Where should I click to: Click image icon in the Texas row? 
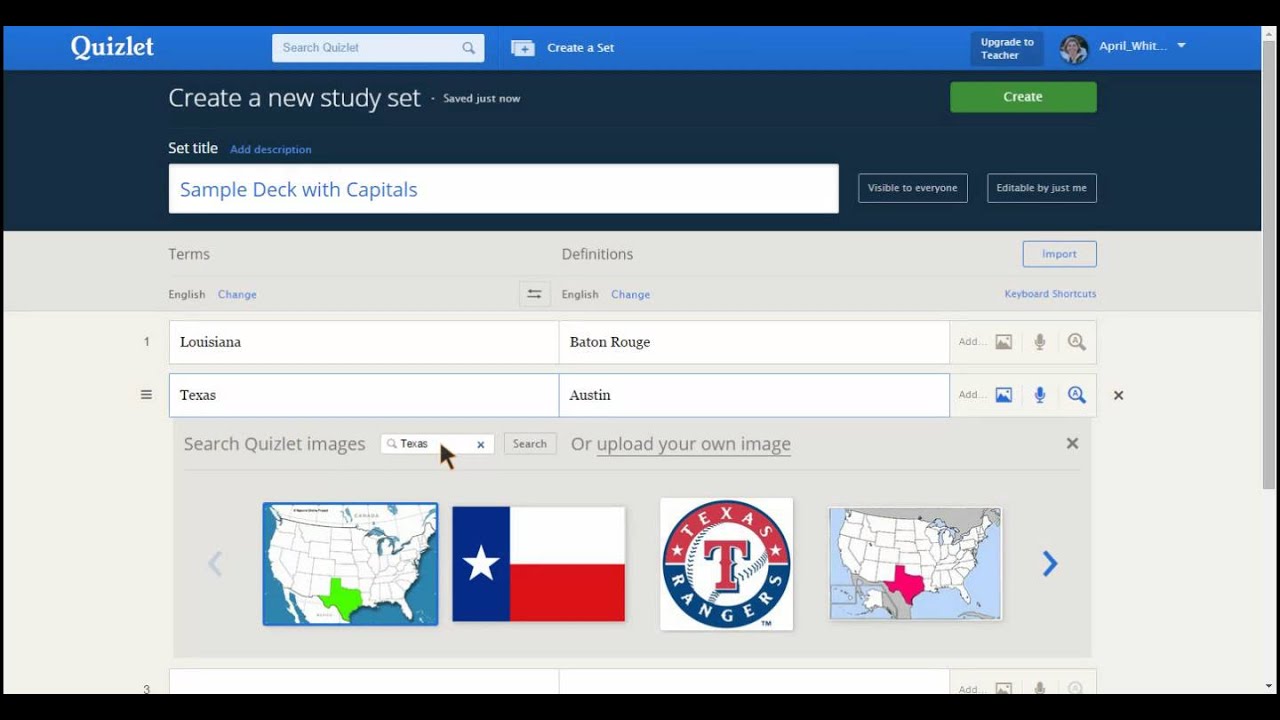tap(1003, 395)
